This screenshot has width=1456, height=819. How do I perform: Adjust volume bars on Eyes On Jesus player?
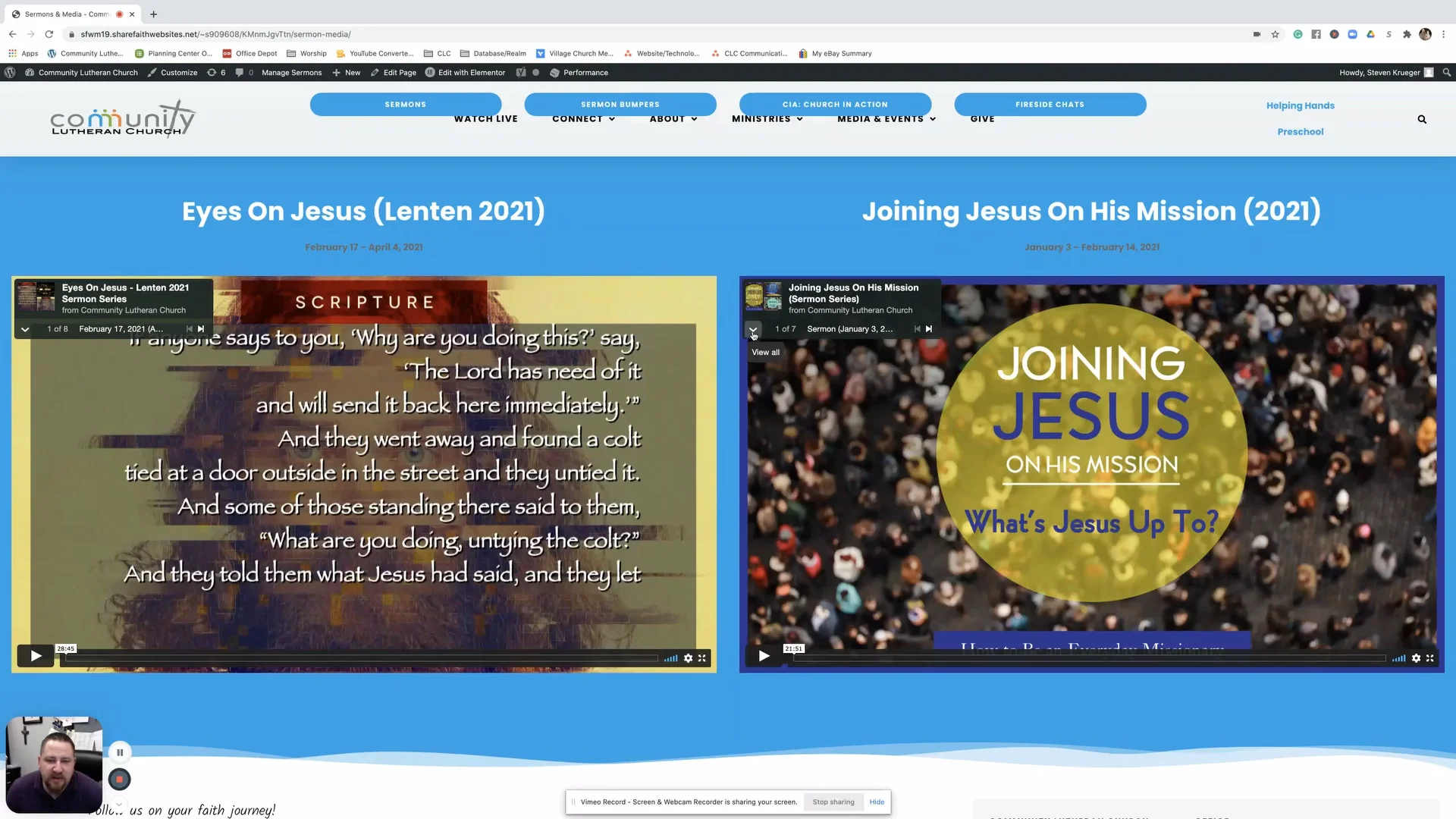tap(671, 658)
